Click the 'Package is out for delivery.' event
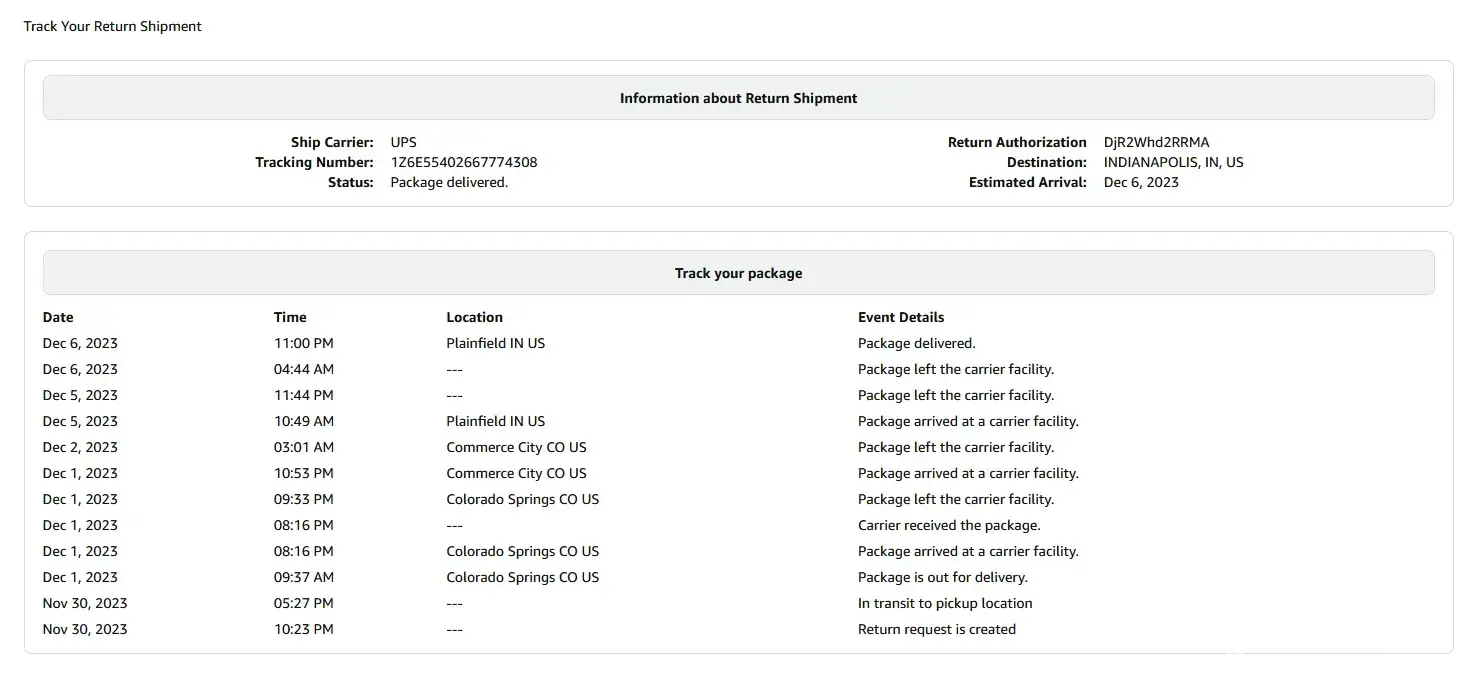 [942, 577]
